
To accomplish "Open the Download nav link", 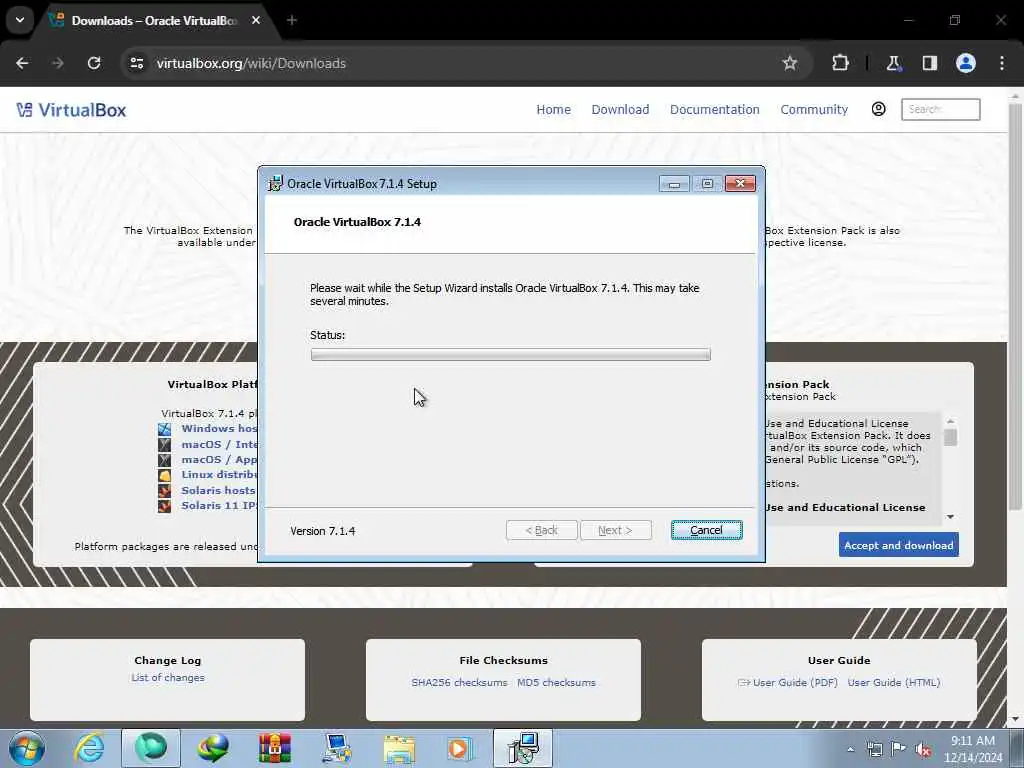I will 620,110.
